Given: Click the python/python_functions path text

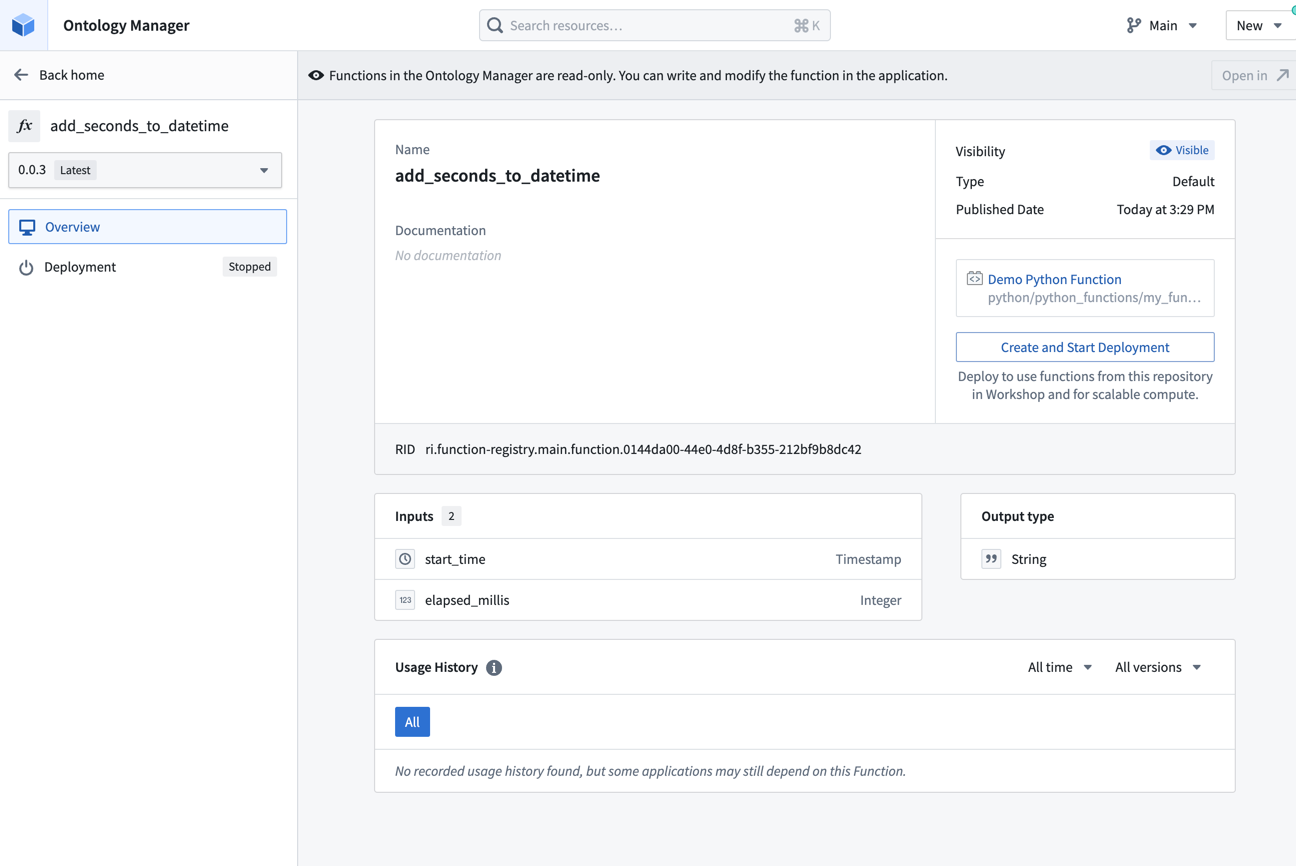Looking at the screenshot, I should (x=1094, y=297).
